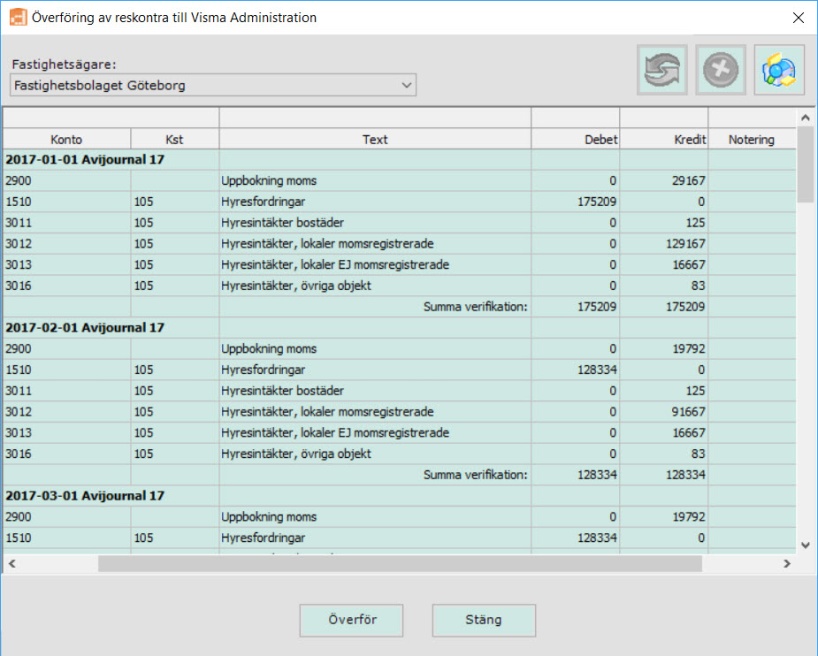Click Konto 3016 under 2017-02-01
The width and height of the screenshot is (818, 656).
point(18,454)
